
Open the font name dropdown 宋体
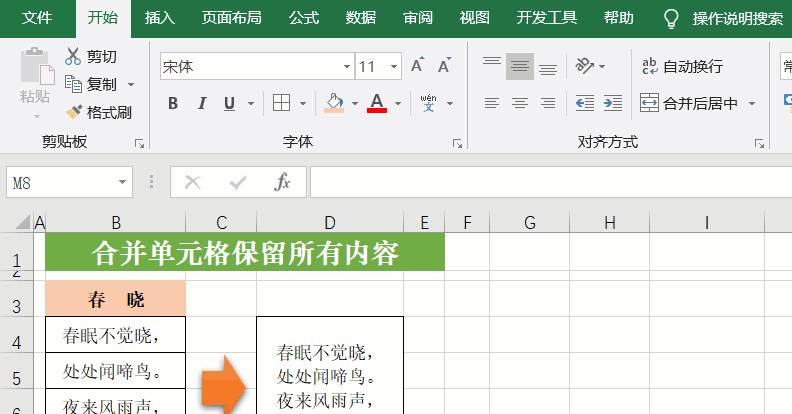tap(346, 66)
